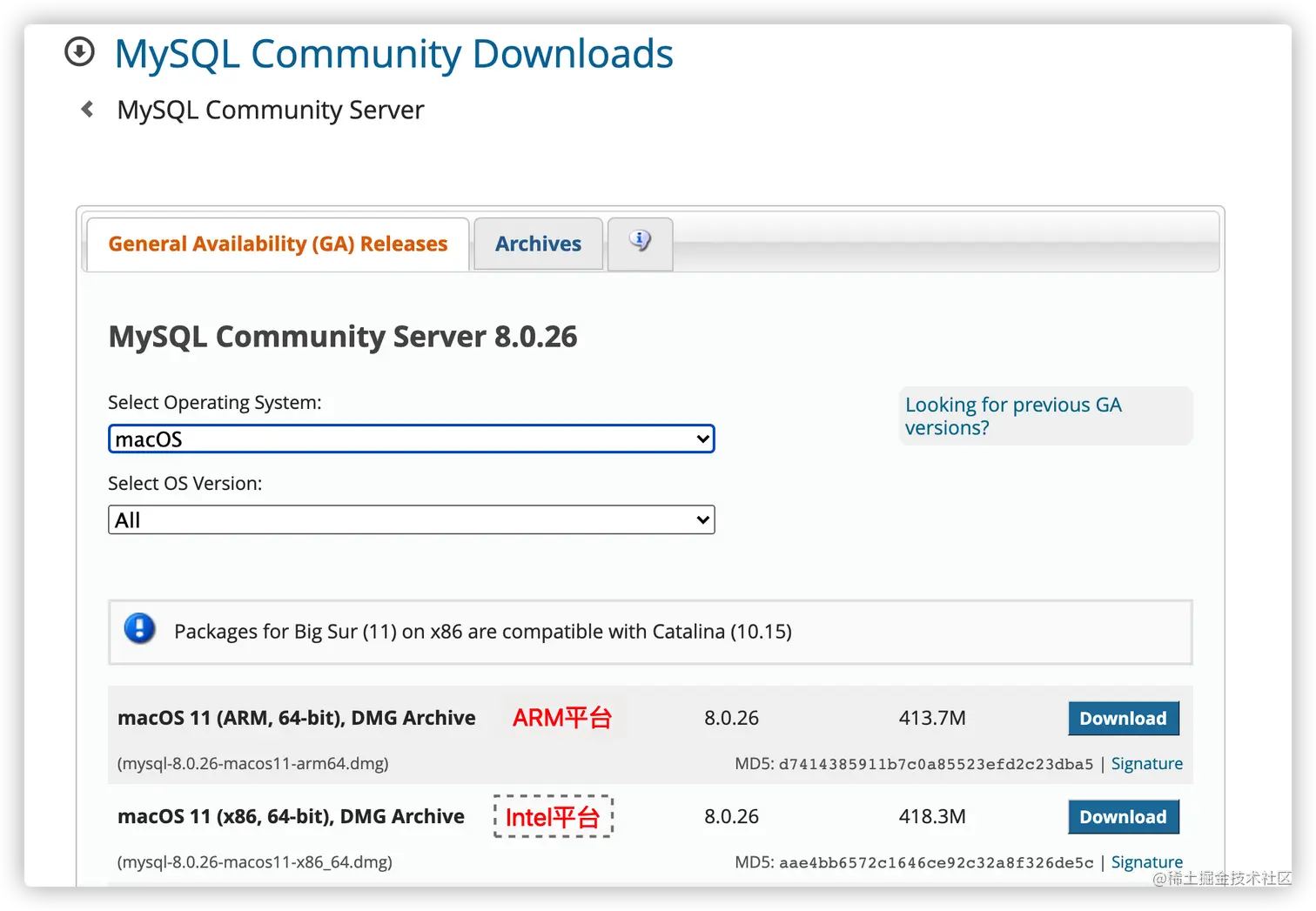Click the 418.3M file size
Image resolution: width=1316 pixels, height=911 pixels.
point(932,816)
